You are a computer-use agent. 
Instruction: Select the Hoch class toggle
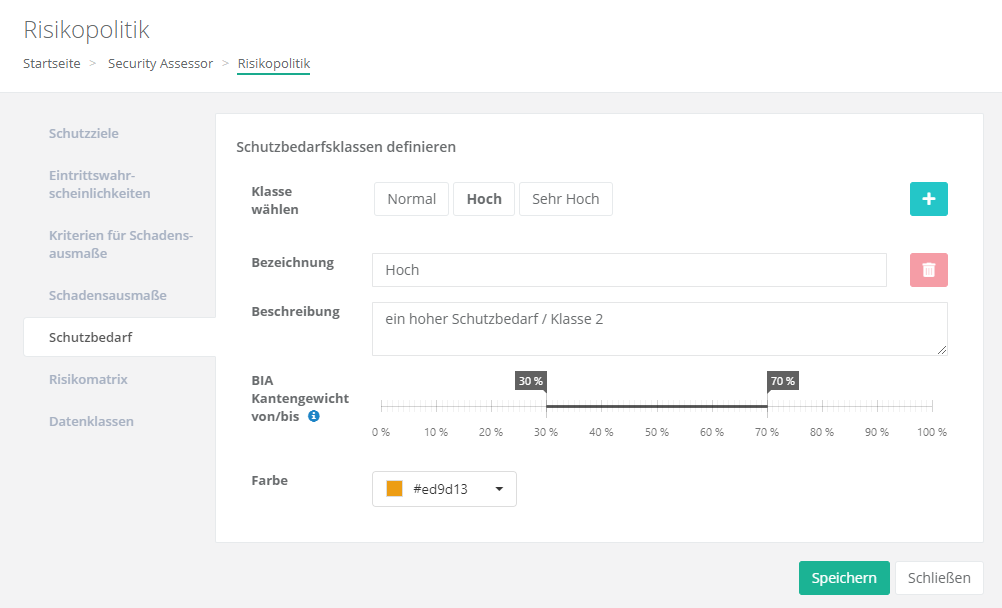tap(484, 199)
